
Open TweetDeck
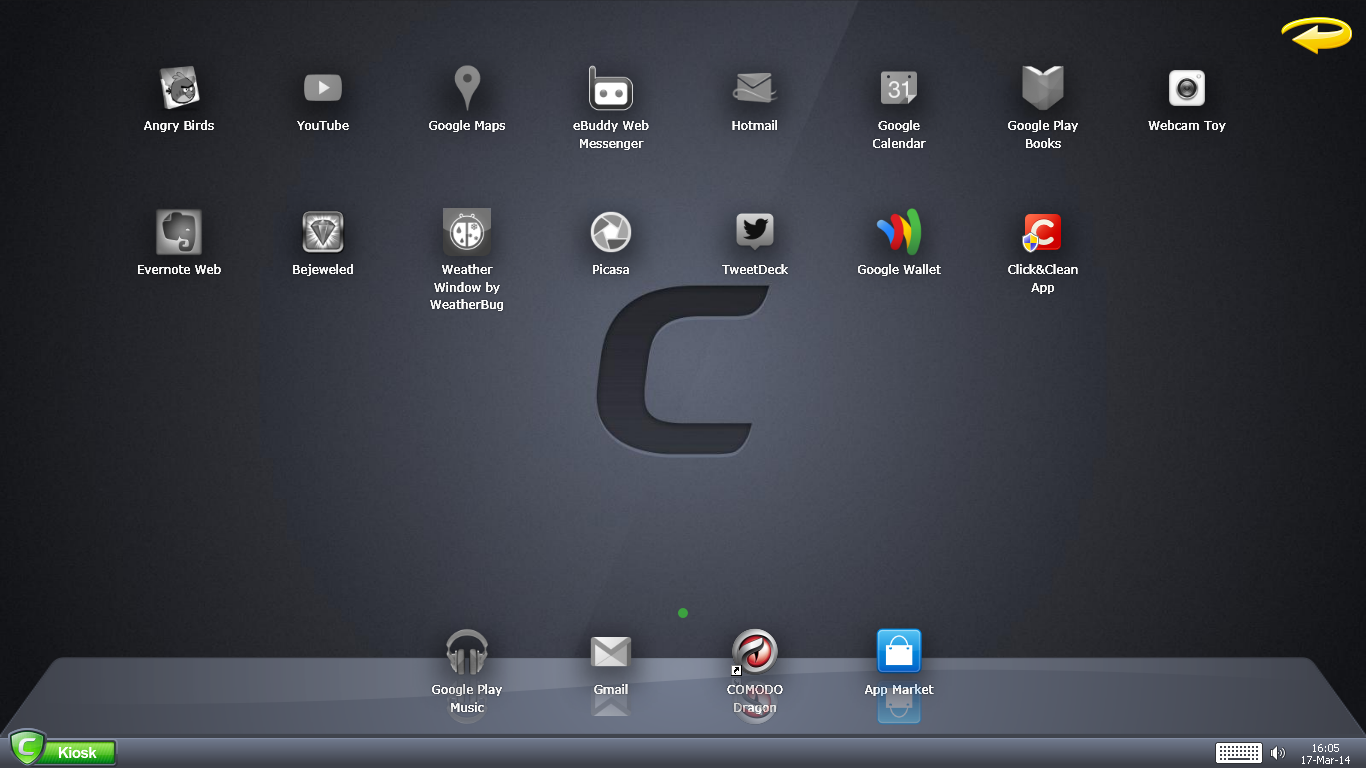point(755,232)
